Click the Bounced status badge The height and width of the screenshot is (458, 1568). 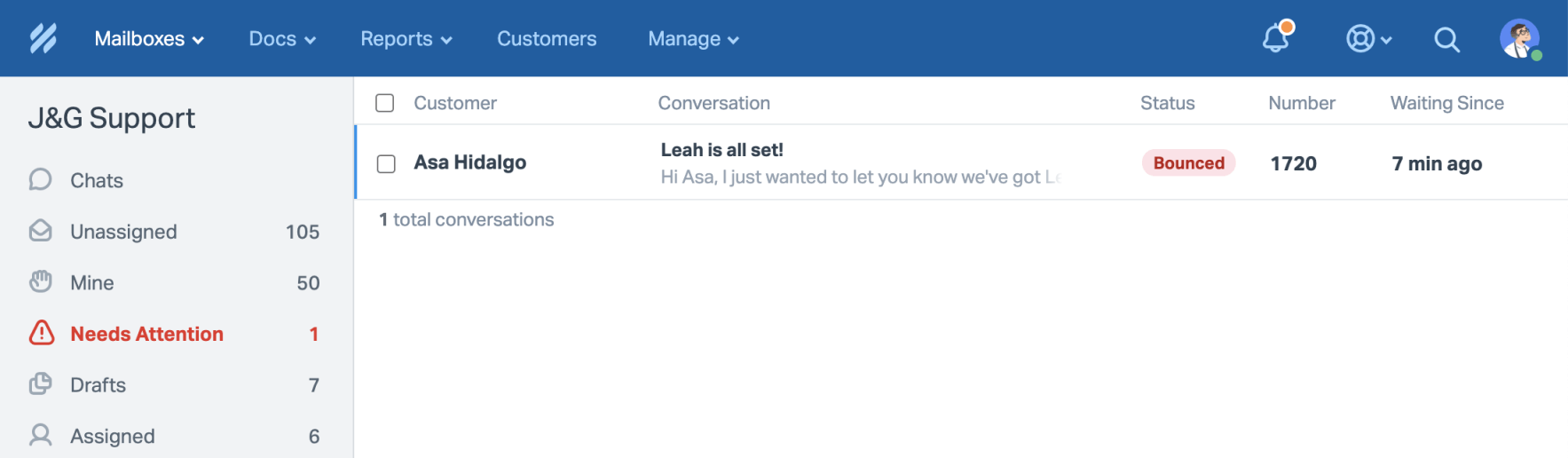point(1188,163)
